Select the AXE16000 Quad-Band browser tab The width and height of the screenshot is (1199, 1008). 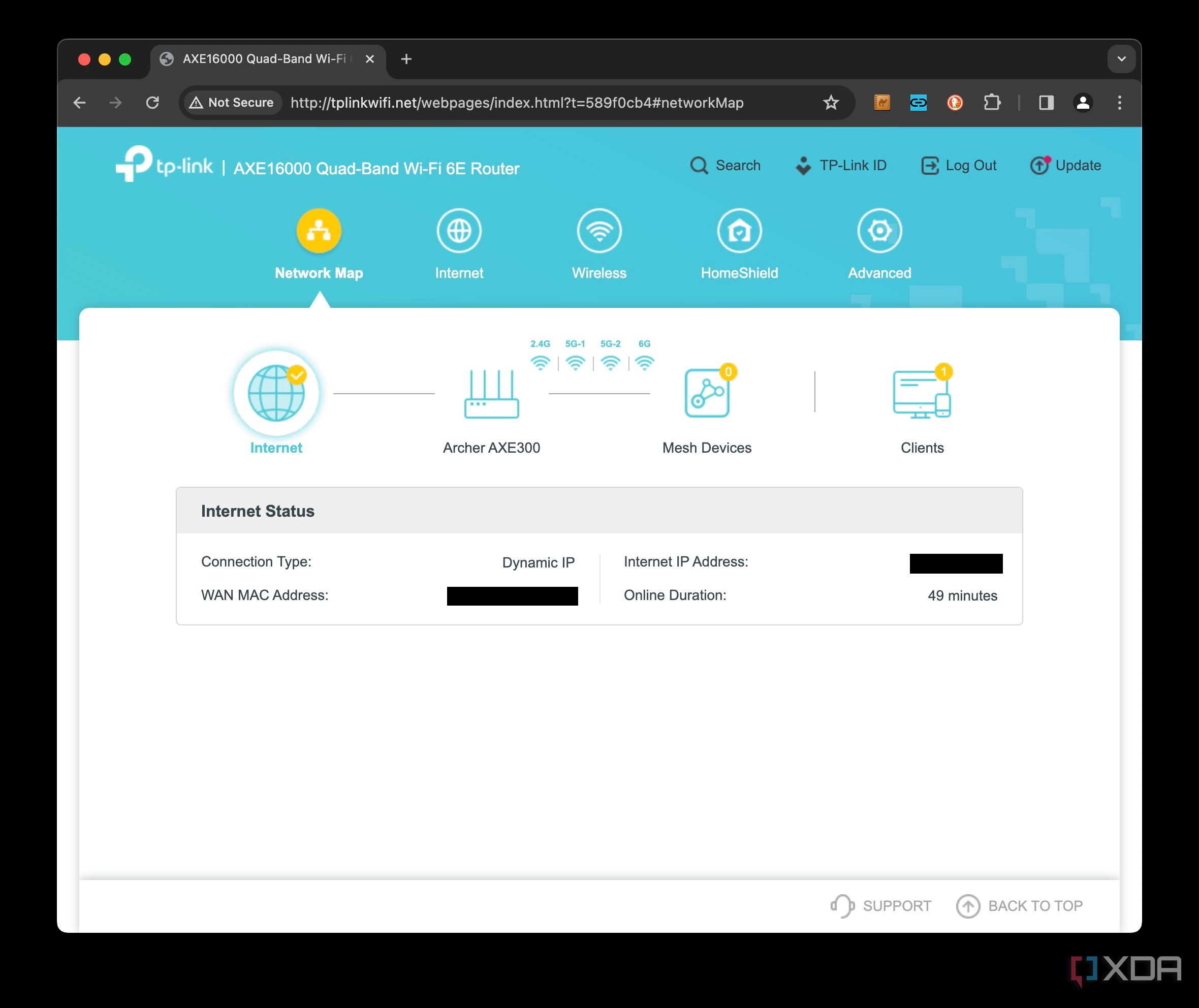(x=267, y=59)
